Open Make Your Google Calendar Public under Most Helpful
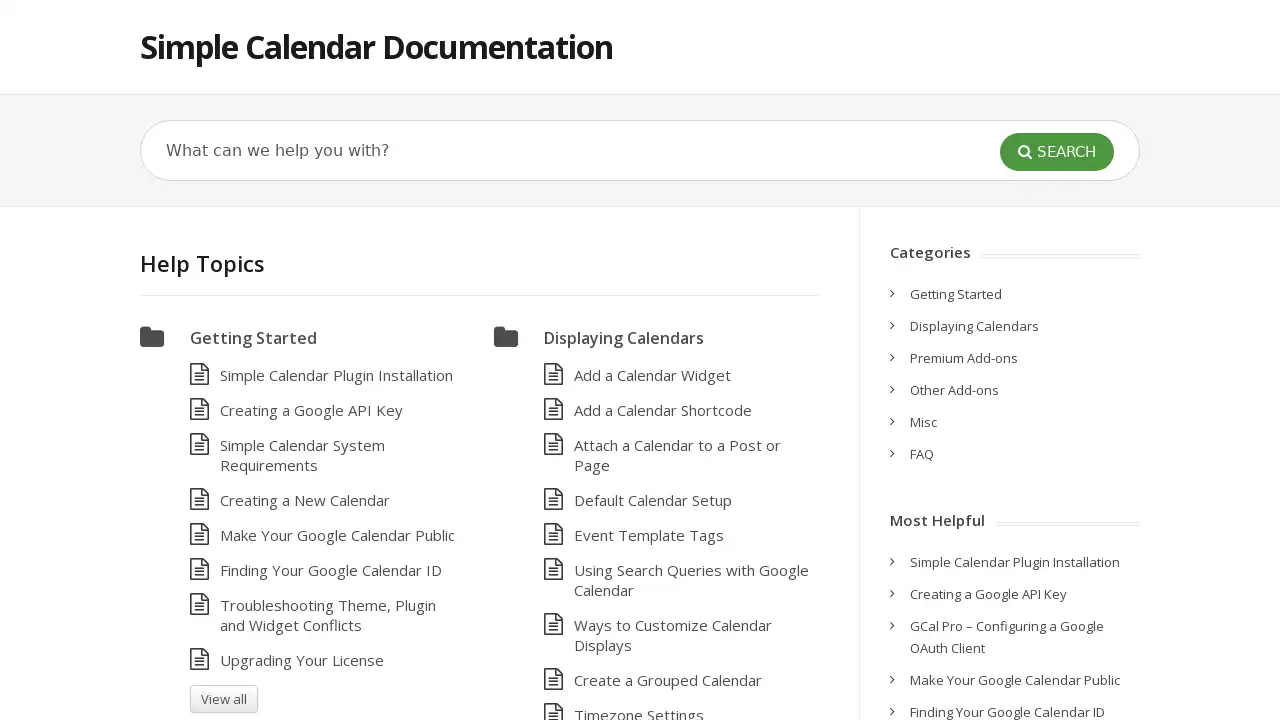Viewport: 1280px width, 720px height. pyautogui.click(x=1014, y=680)
